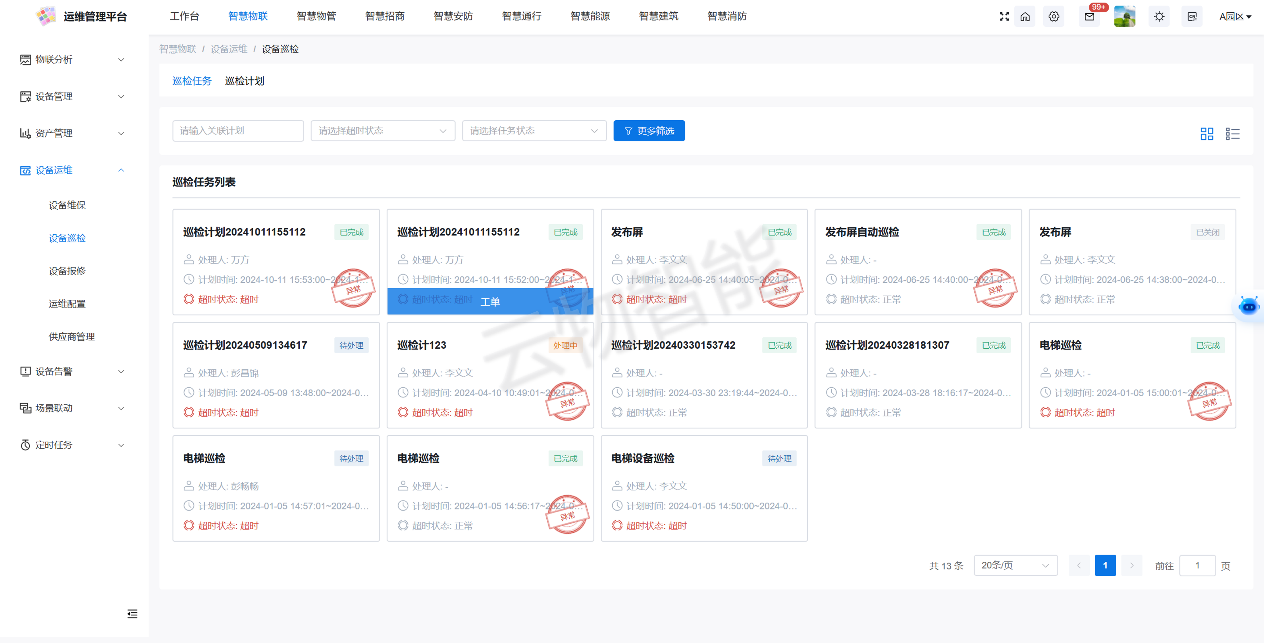The image size is (1264, 643).
Task: Open 设备维保 sidebar submenu
Action: pos(67,205)
